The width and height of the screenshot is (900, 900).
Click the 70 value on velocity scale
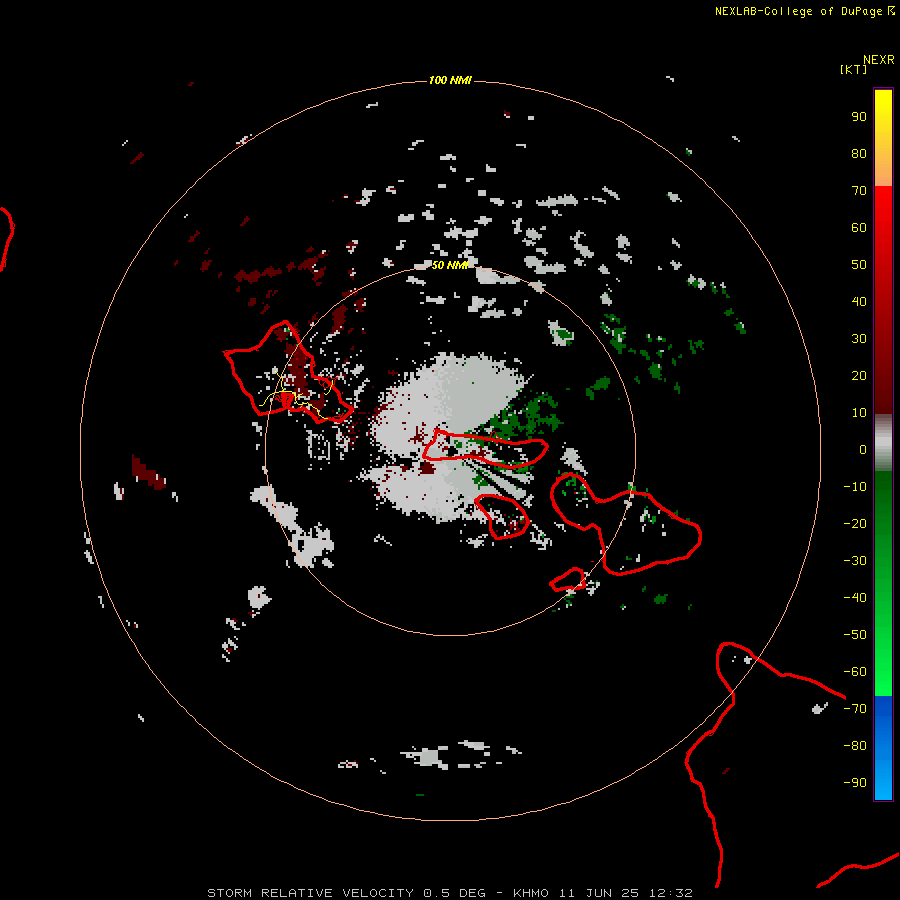point(859,191)
